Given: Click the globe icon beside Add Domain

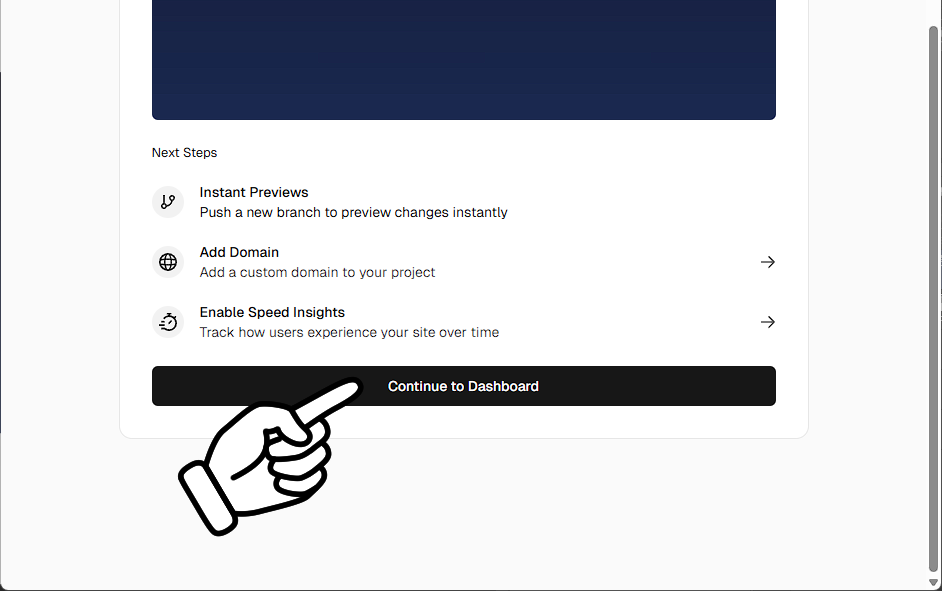Looking at the screenshot, I should click(168, 262).
